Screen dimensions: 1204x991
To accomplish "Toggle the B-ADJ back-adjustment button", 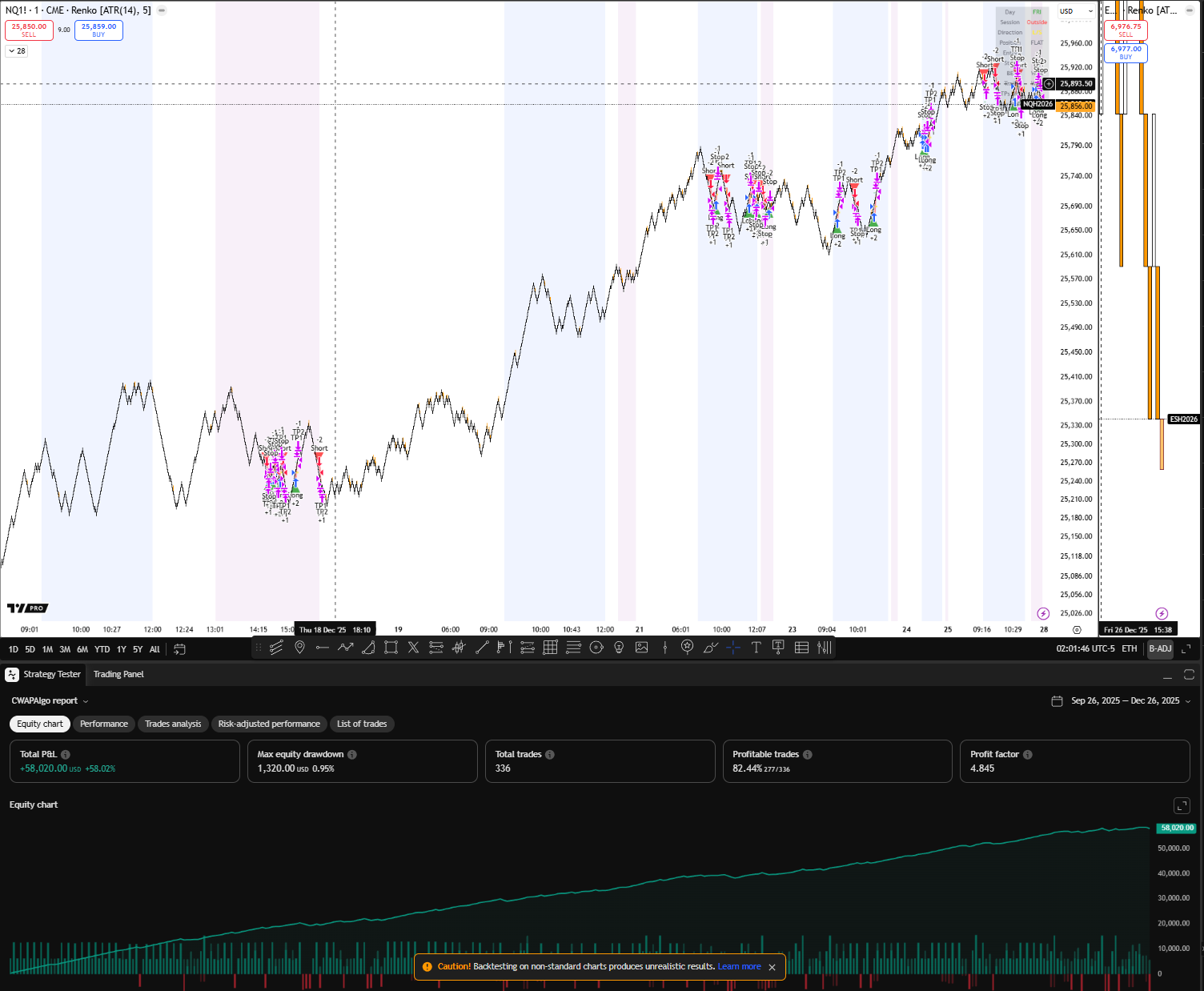I will click(1159, 648).
